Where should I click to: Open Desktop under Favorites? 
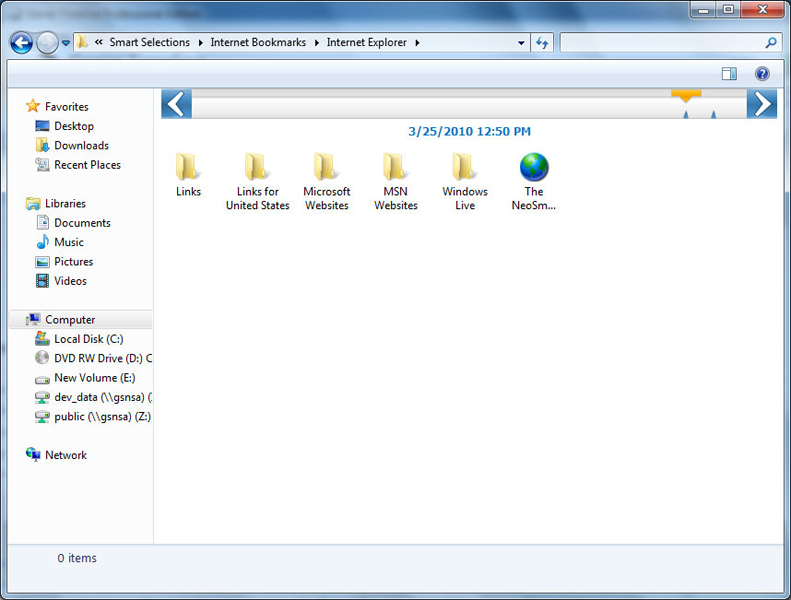tap(65, 126)
